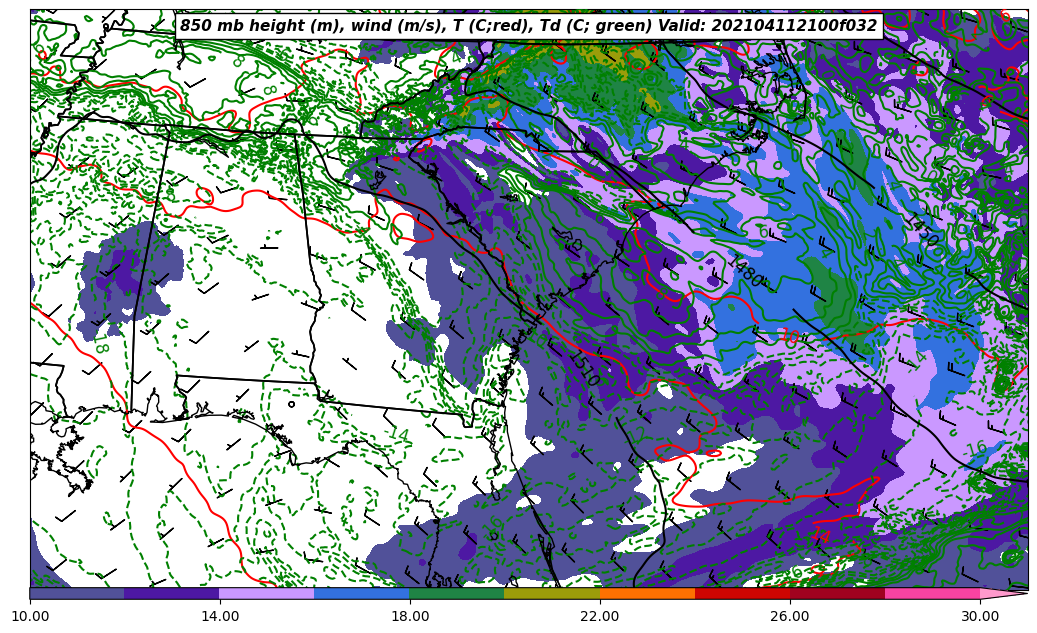Click the 26.00 colorbar tick label
Screen dimensions: 1037x633
pyautogui.click(x=790, y=616)
